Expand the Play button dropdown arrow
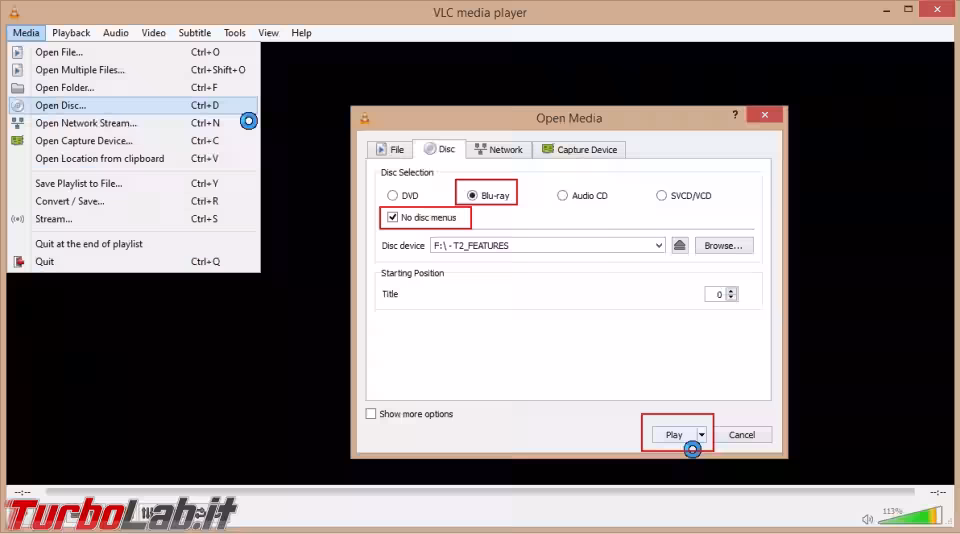The height and width of the screenshot is (534, 960). pyautogui.click(x=702, y=435)
